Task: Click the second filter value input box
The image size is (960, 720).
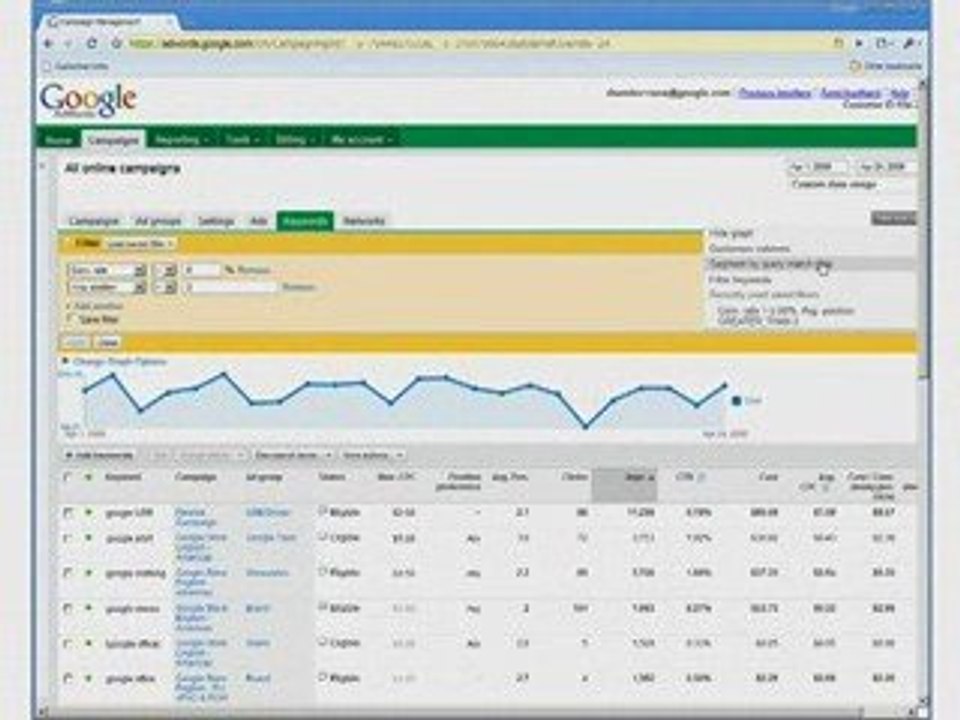Action: (230, 287)
